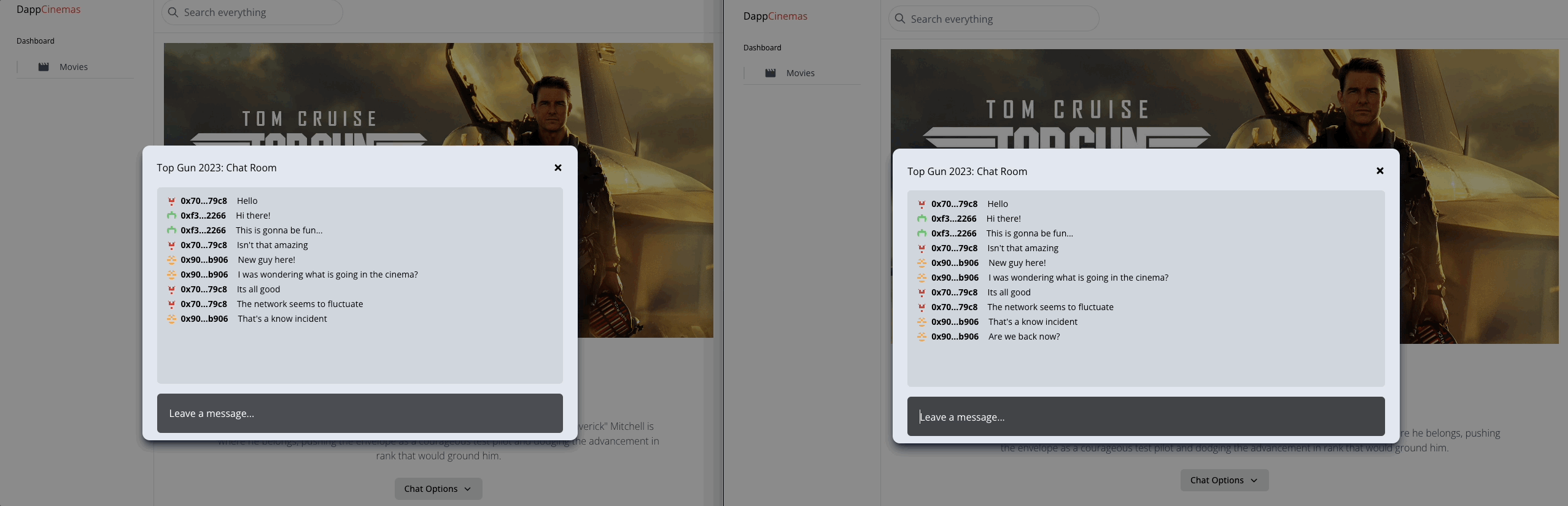1568x506 pixels.
Task: Focus "Search everything" field in right window
Action: coord(994,19)
